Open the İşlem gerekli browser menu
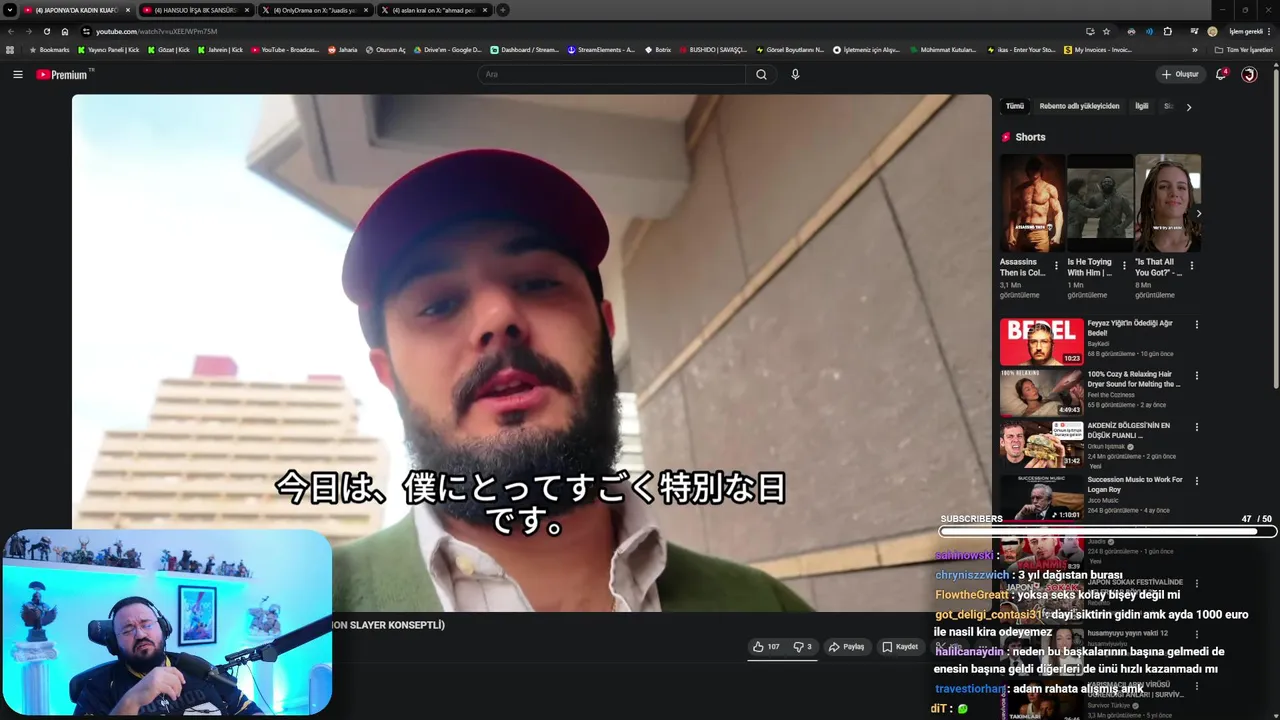 1249,31
